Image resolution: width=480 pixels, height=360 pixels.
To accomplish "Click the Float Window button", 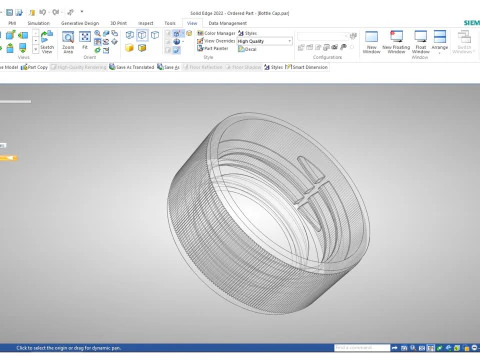I will click(x=421, y=42).
